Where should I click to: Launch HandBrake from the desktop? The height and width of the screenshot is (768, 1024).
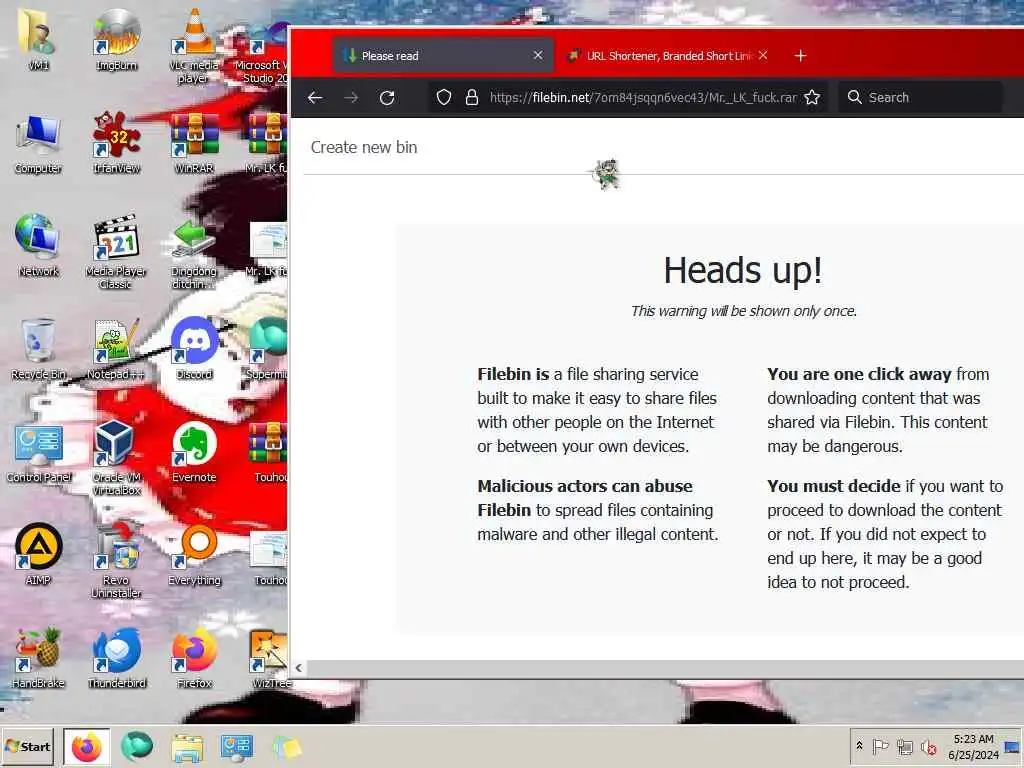coord(38,657)
